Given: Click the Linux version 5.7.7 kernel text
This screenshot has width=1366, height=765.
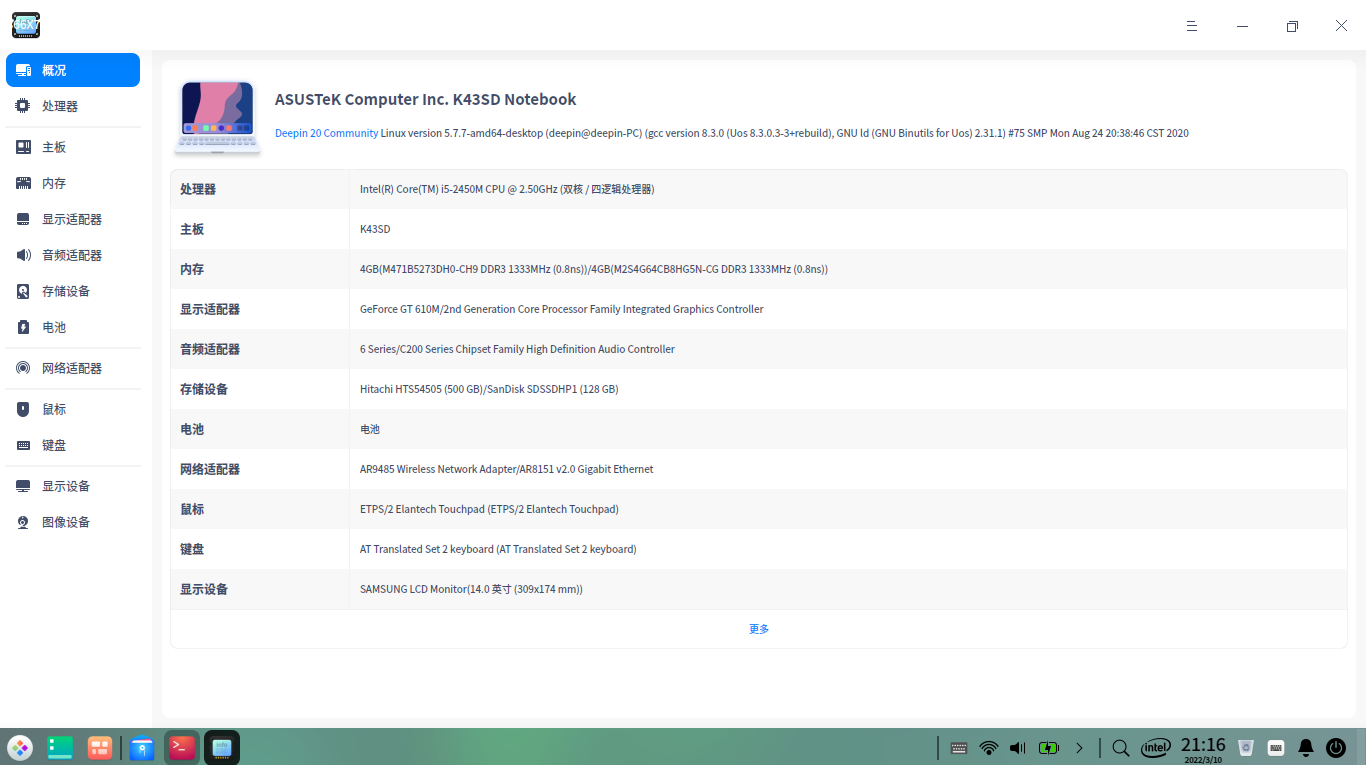Looking at the screenshot, I should [785, 133].
